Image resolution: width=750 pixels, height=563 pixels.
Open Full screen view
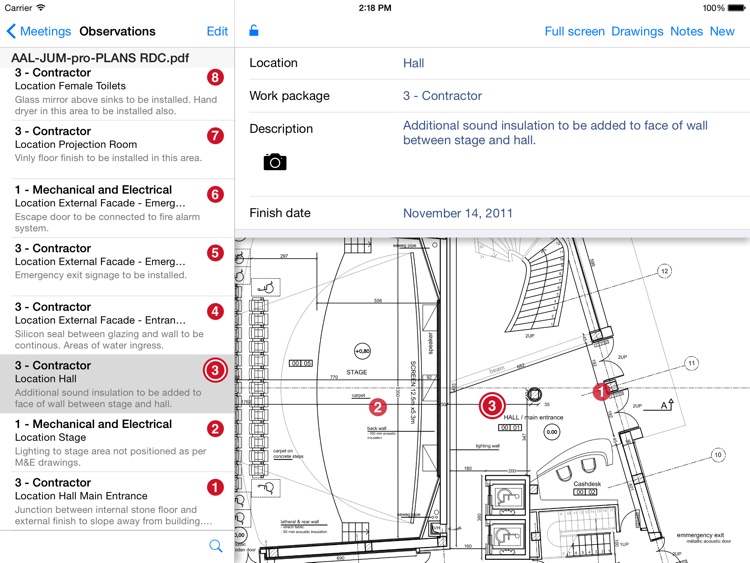(574, 31)
